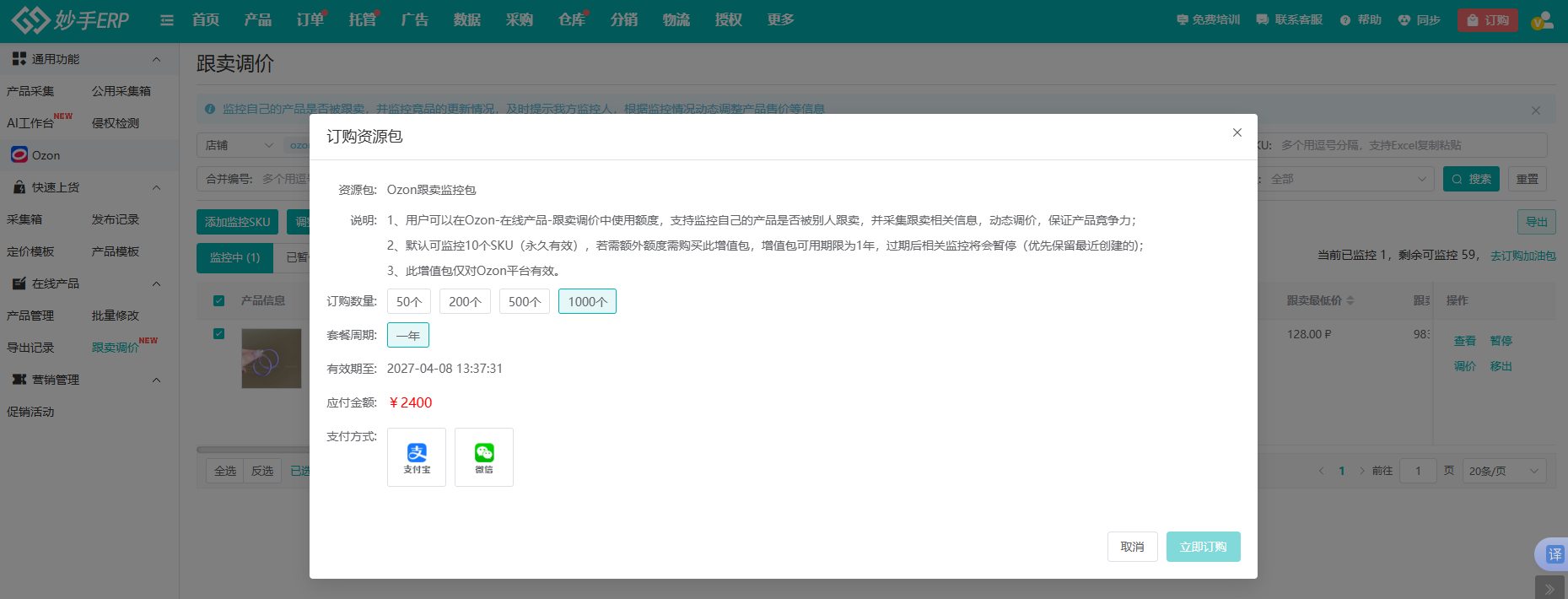1568x599 pixels.
Task: Click the 妙手ERP logo
Action: [71, 19]
